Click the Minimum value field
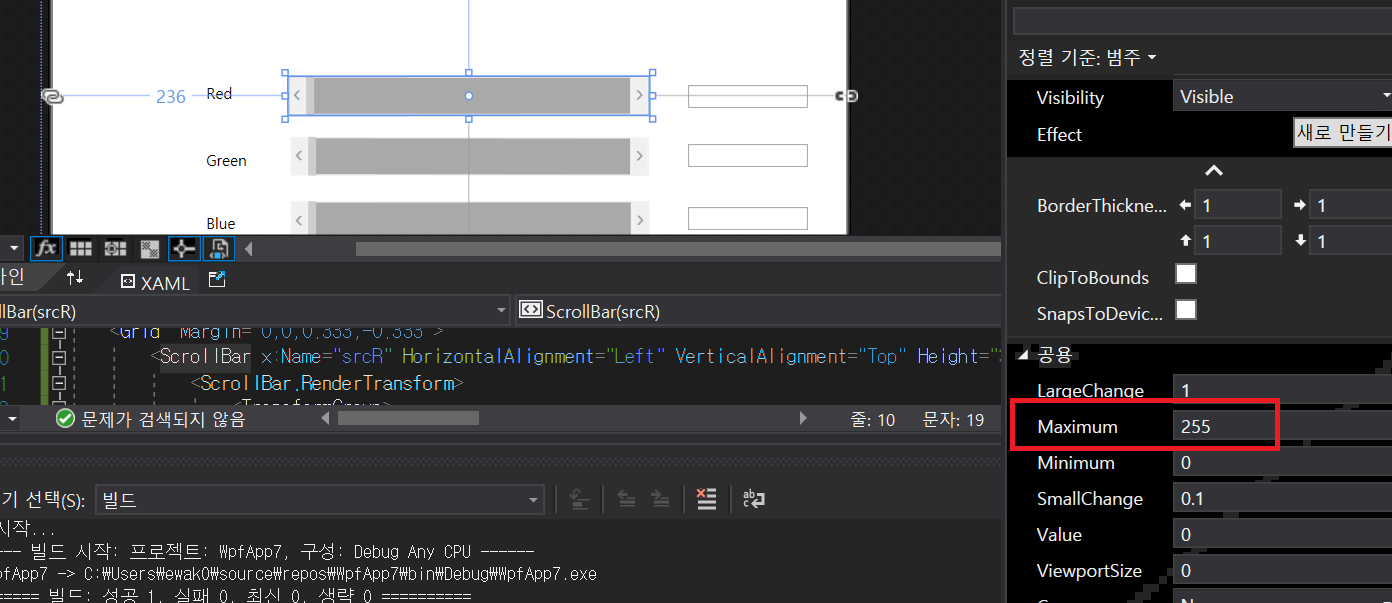Image resolution: width=1392 pixels, height=603 pixels. tap(1282, 462)
